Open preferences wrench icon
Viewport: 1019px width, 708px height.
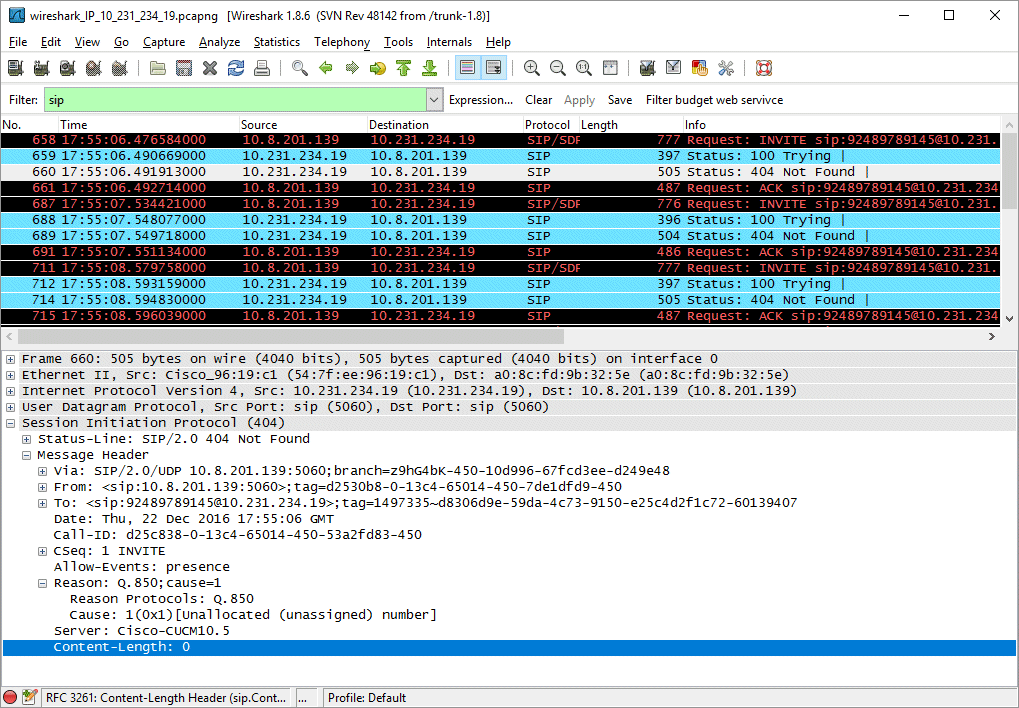pos(726,68)
